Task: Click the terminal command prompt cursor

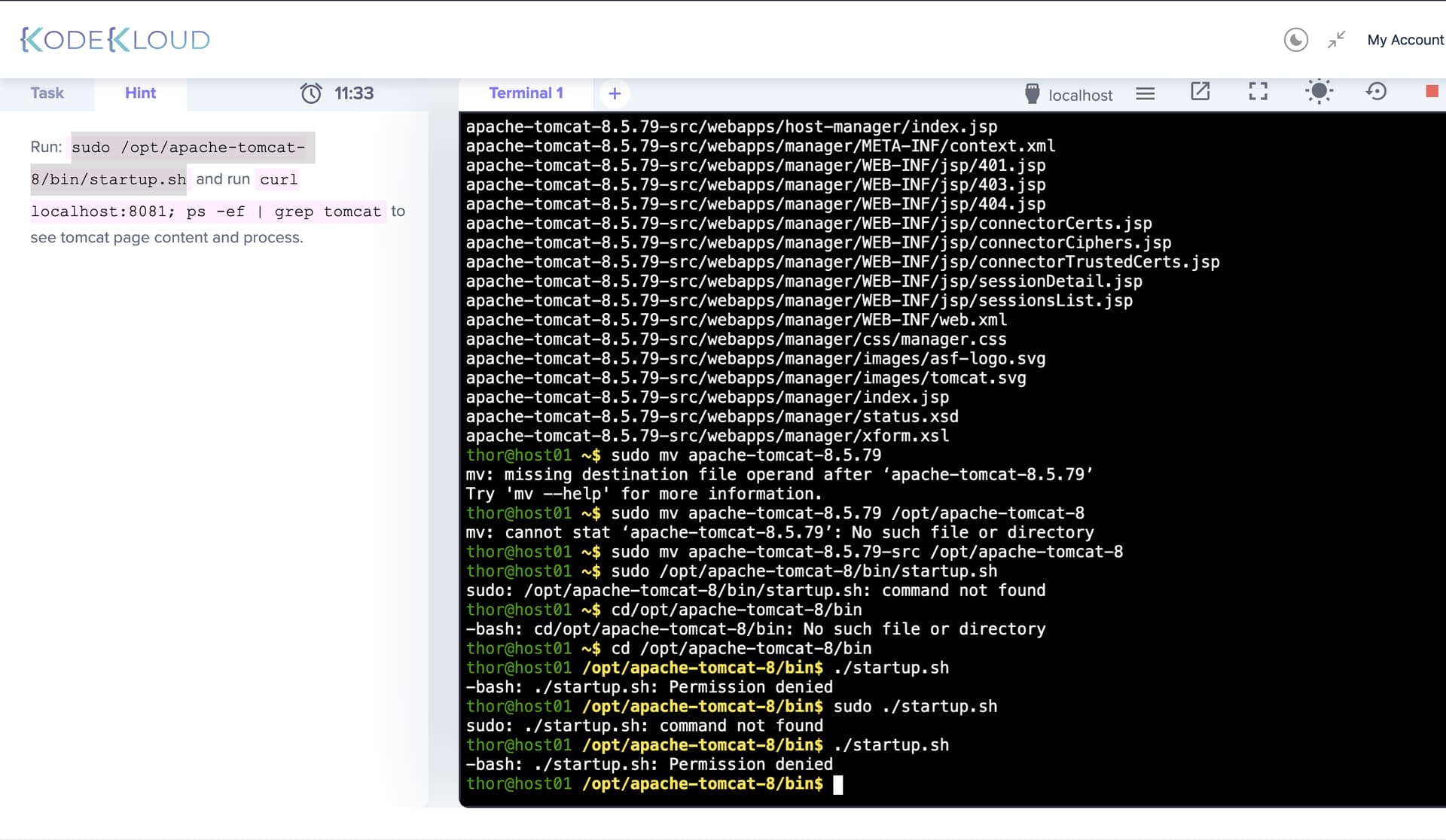Action: (x=837, y=784)
